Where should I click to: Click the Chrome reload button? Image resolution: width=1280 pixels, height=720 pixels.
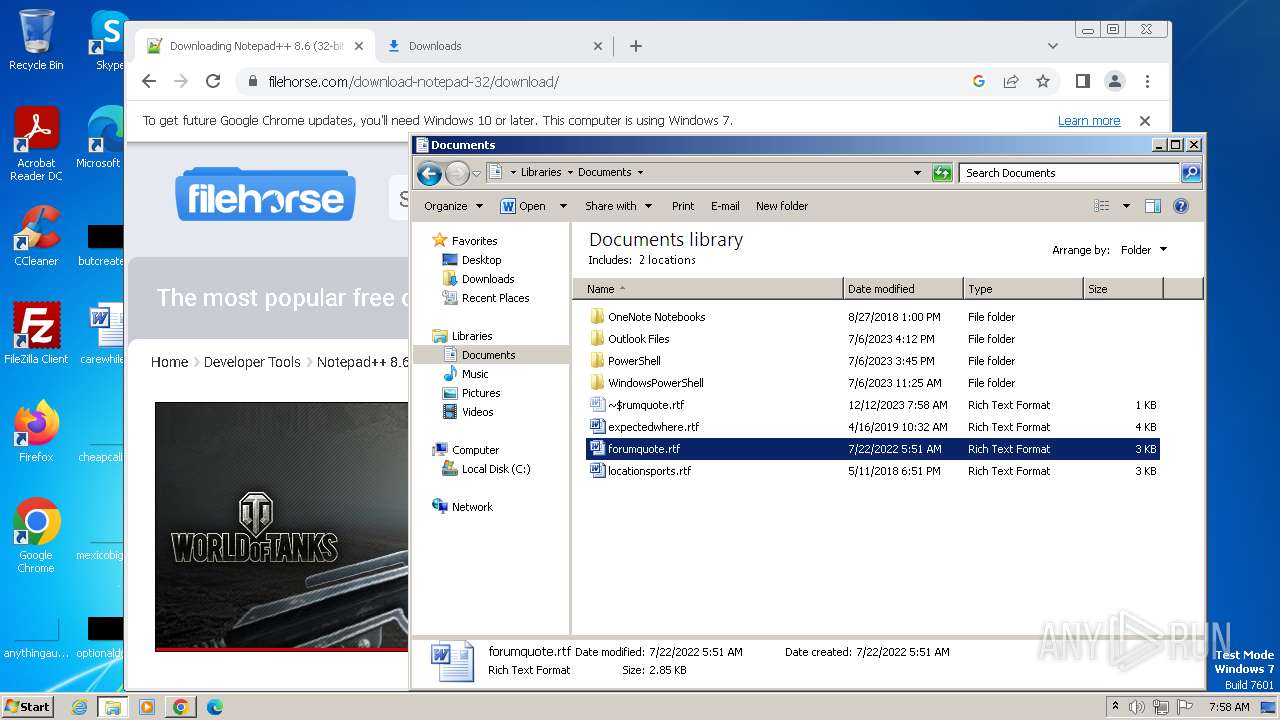(x=213, y=81)
